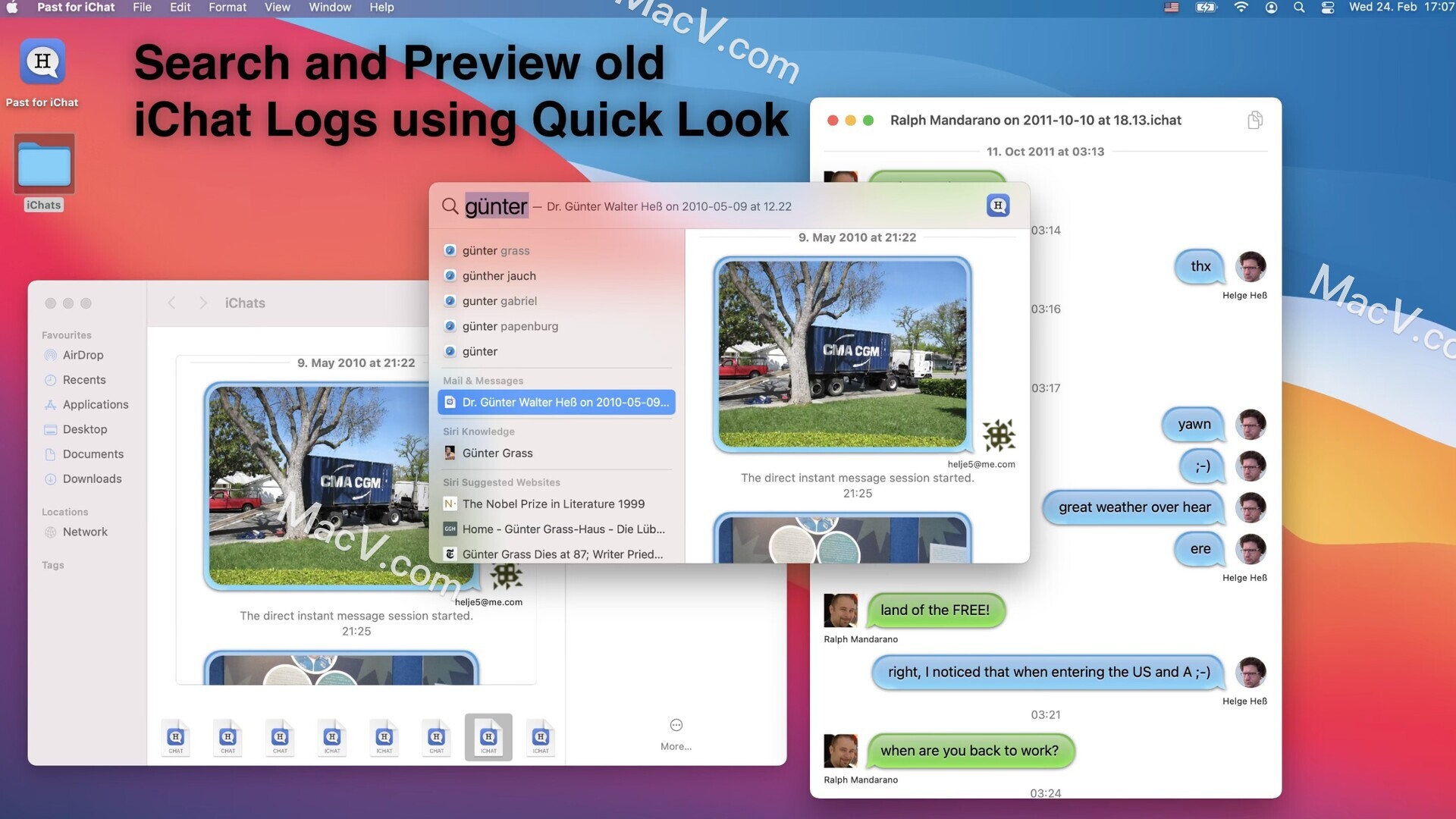Click the truck photo in Finder preview
The image size is (1456, 819).
[318, 486]
